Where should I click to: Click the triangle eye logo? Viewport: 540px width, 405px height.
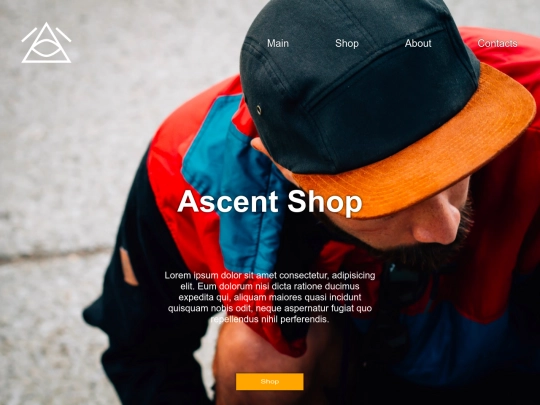pyautogui.click(x=46, y=43)
